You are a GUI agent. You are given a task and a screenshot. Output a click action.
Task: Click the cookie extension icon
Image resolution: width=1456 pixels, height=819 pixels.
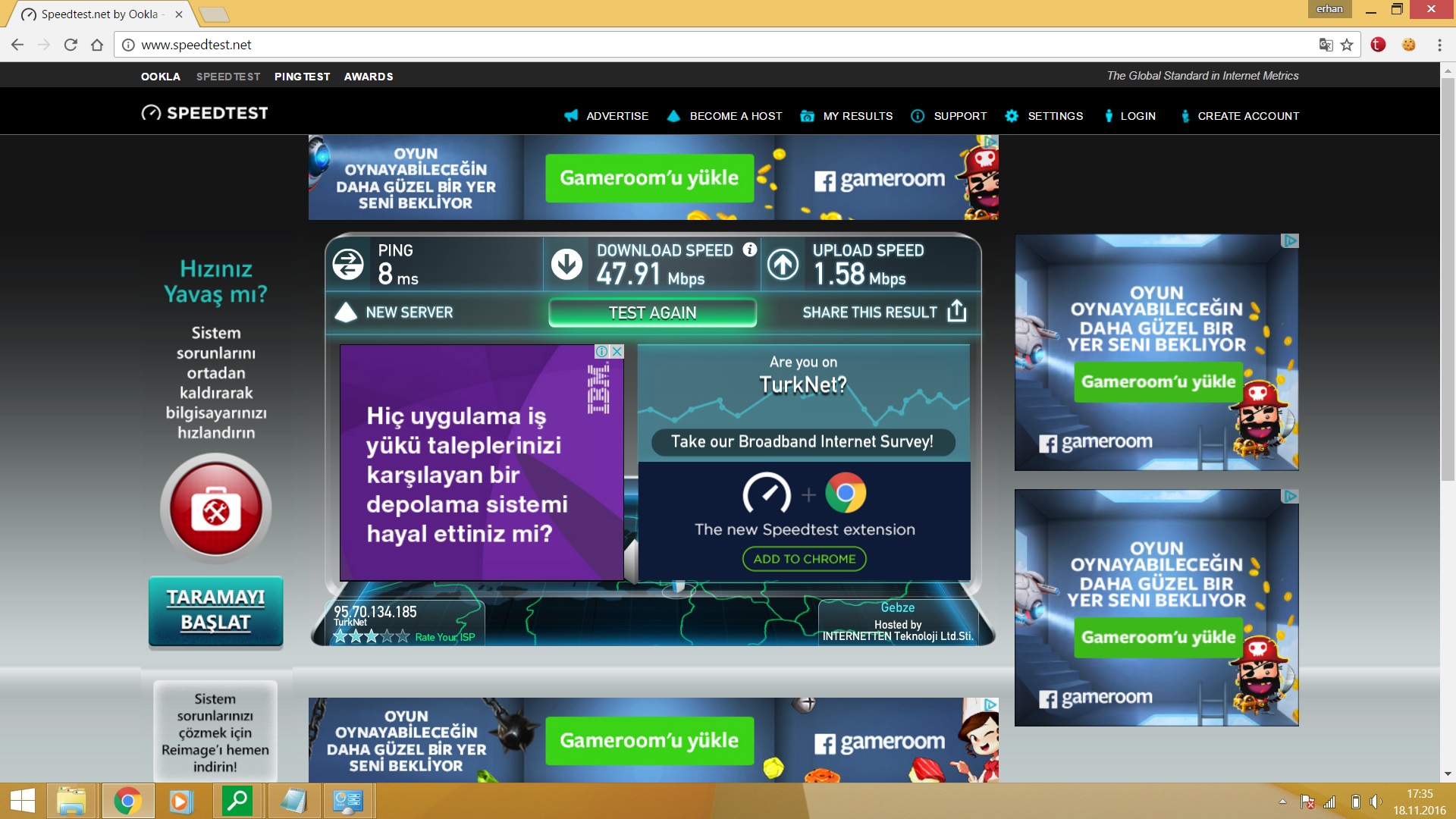click(x=1409, y=45)
